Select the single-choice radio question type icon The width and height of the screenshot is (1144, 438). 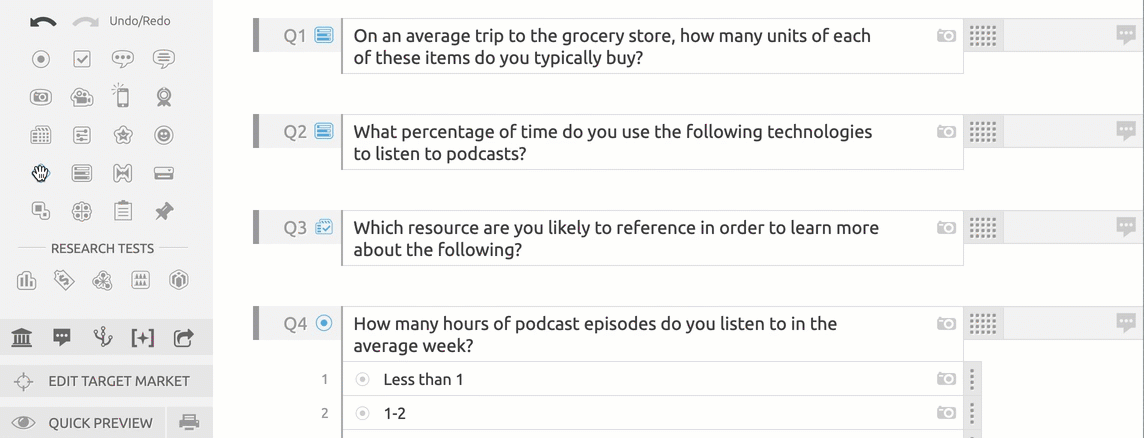tap(41, 59)
